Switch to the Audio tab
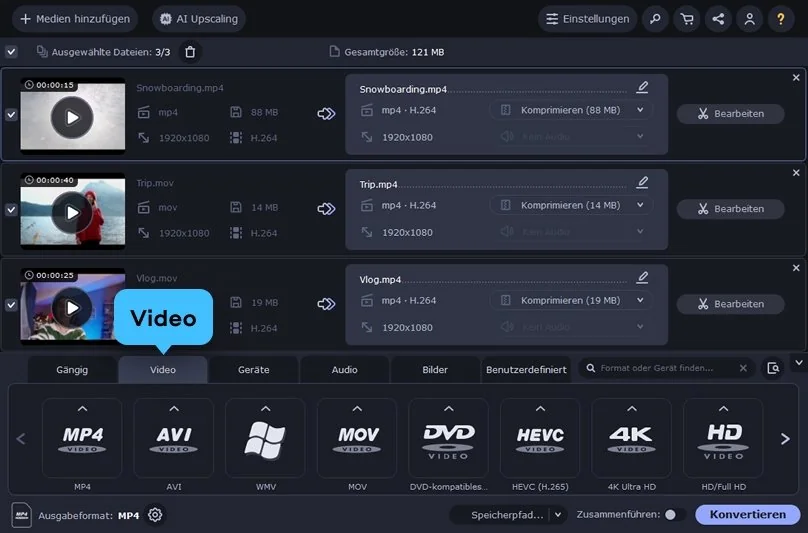The width and height of the screenshot is (808, 533). tap(344, 370)
